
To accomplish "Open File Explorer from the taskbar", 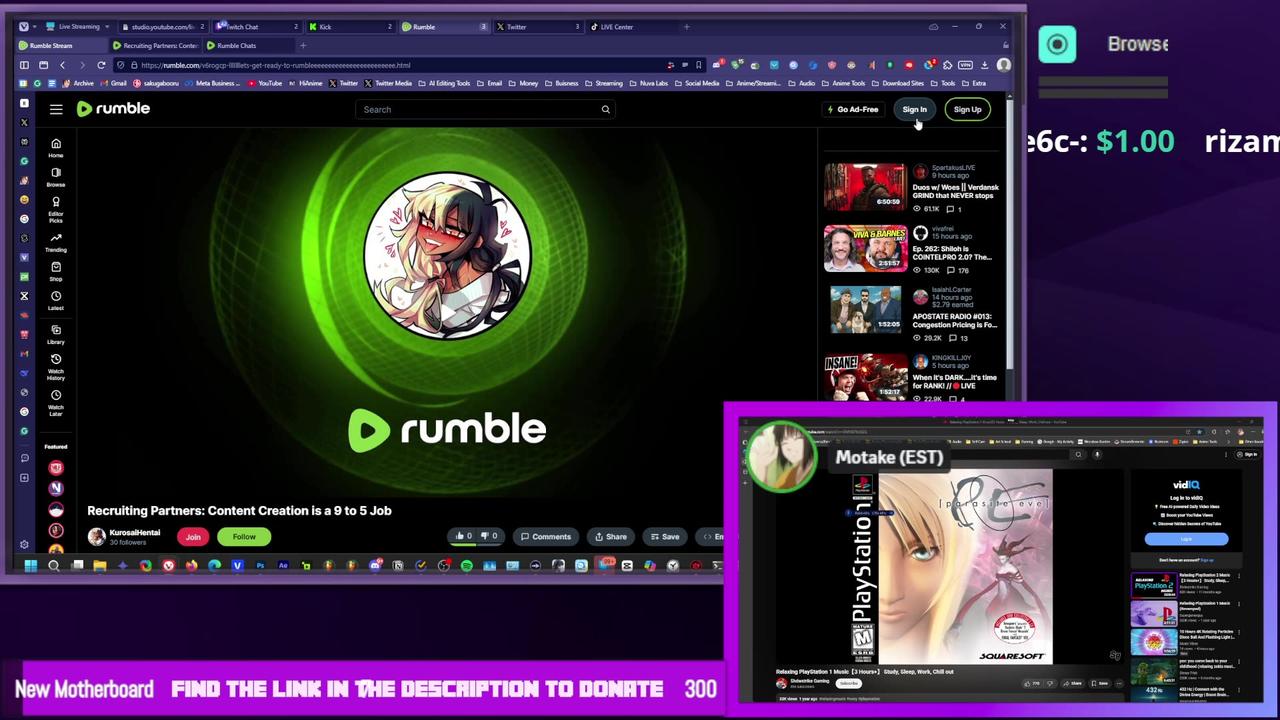I will pos(100,566).
